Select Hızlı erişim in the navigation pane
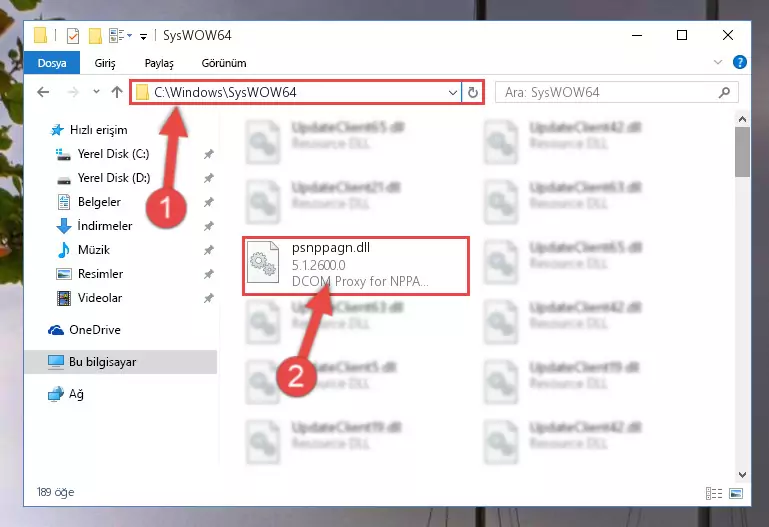769x527 pixels. coord(89,130)
